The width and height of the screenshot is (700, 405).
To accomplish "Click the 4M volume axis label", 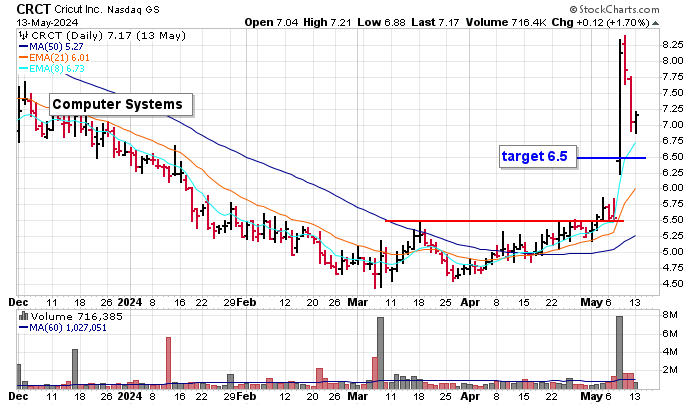I will [670, 352].
